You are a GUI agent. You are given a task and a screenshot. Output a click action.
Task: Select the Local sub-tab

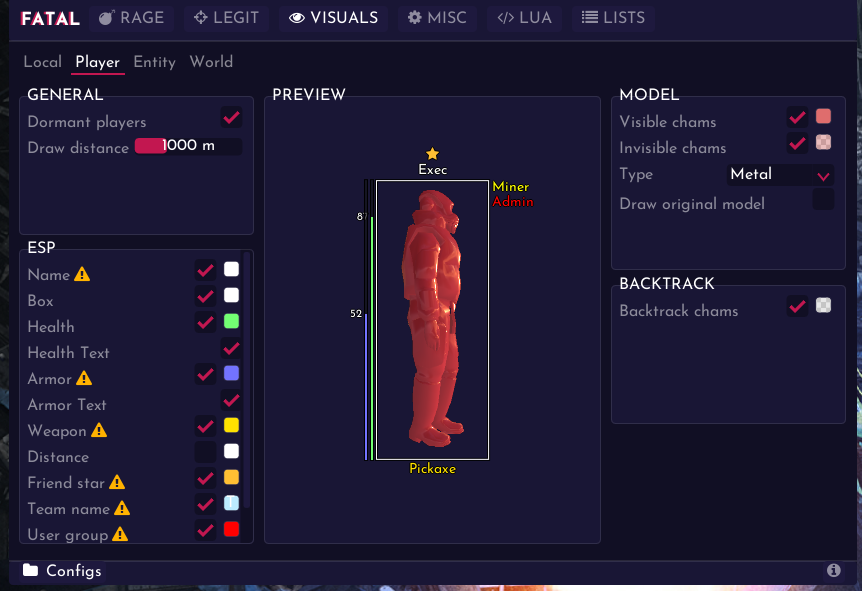click(42, 62)
